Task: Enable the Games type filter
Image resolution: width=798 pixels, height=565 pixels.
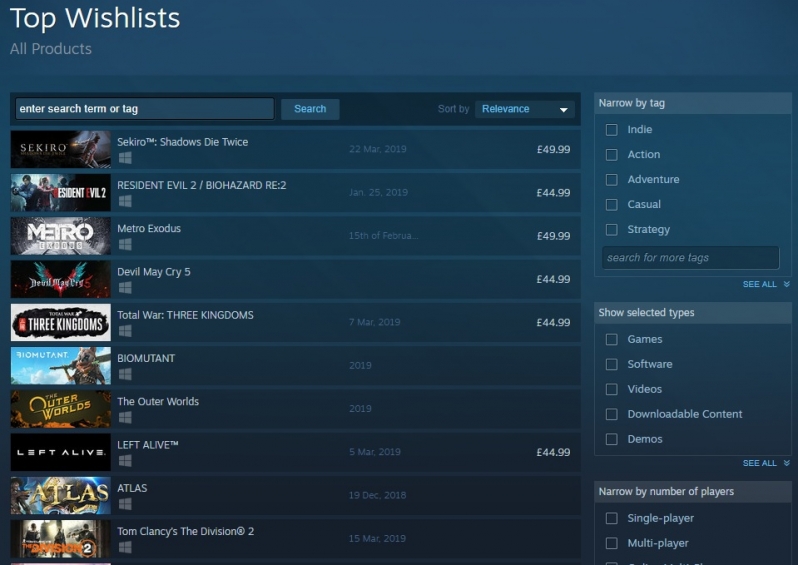Action: coord(612,340)
